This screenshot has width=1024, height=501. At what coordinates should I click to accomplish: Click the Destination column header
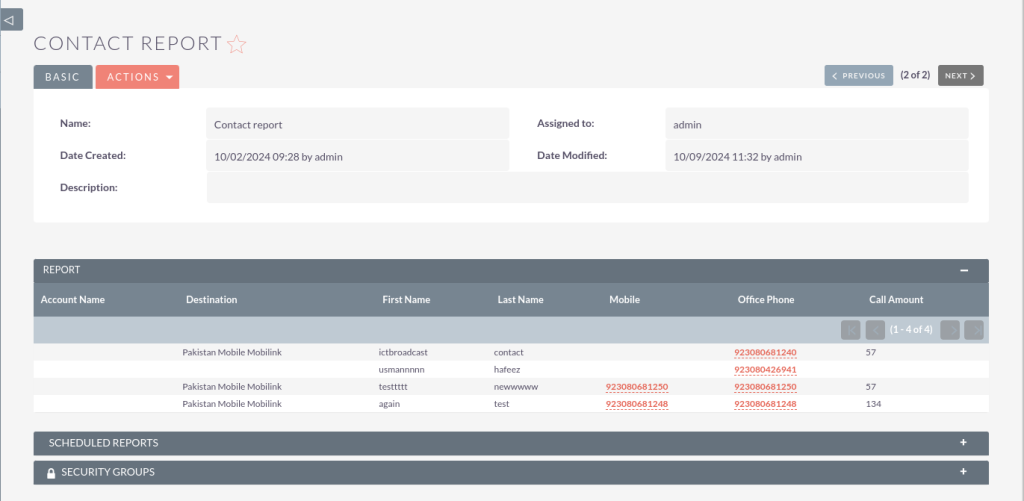(x=212, y=300)
